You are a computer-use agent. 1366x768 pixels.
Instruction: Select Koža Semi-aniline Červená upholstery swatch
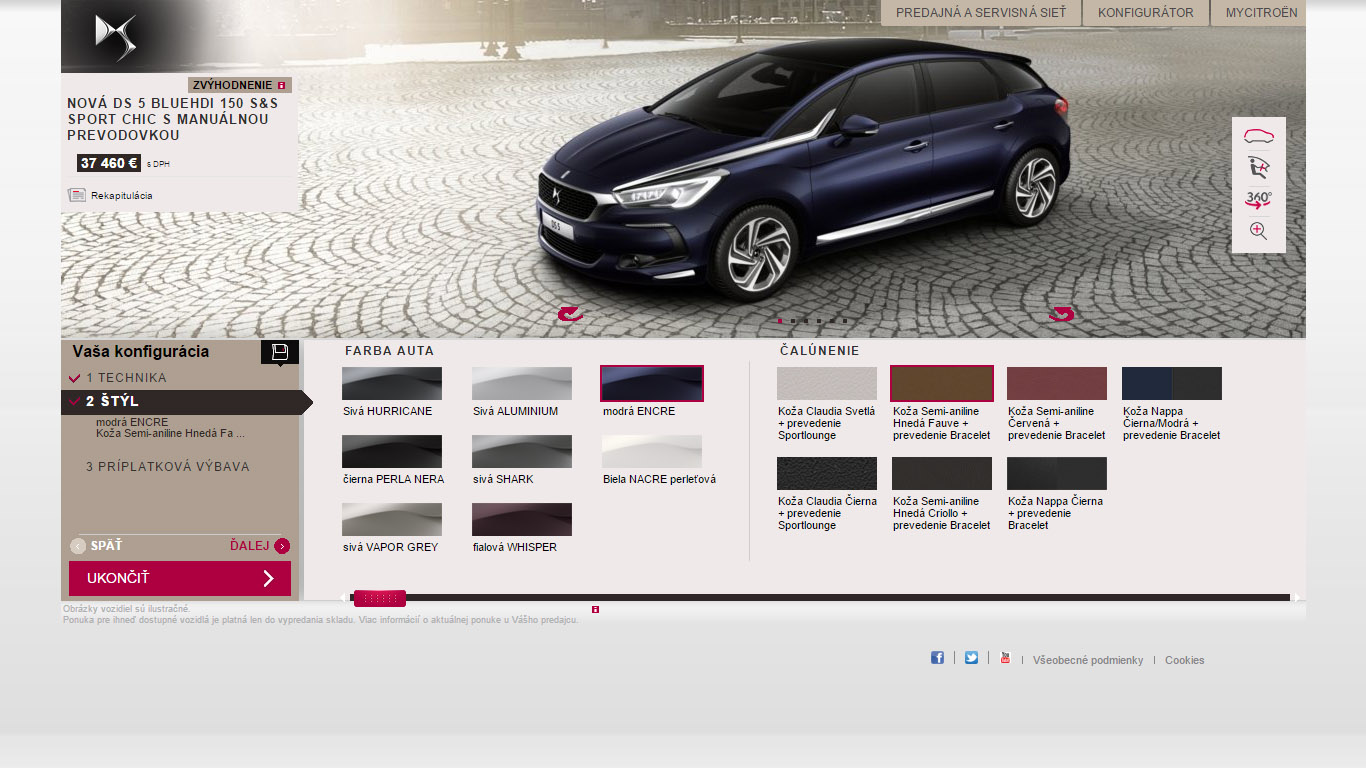point(1056,384)
